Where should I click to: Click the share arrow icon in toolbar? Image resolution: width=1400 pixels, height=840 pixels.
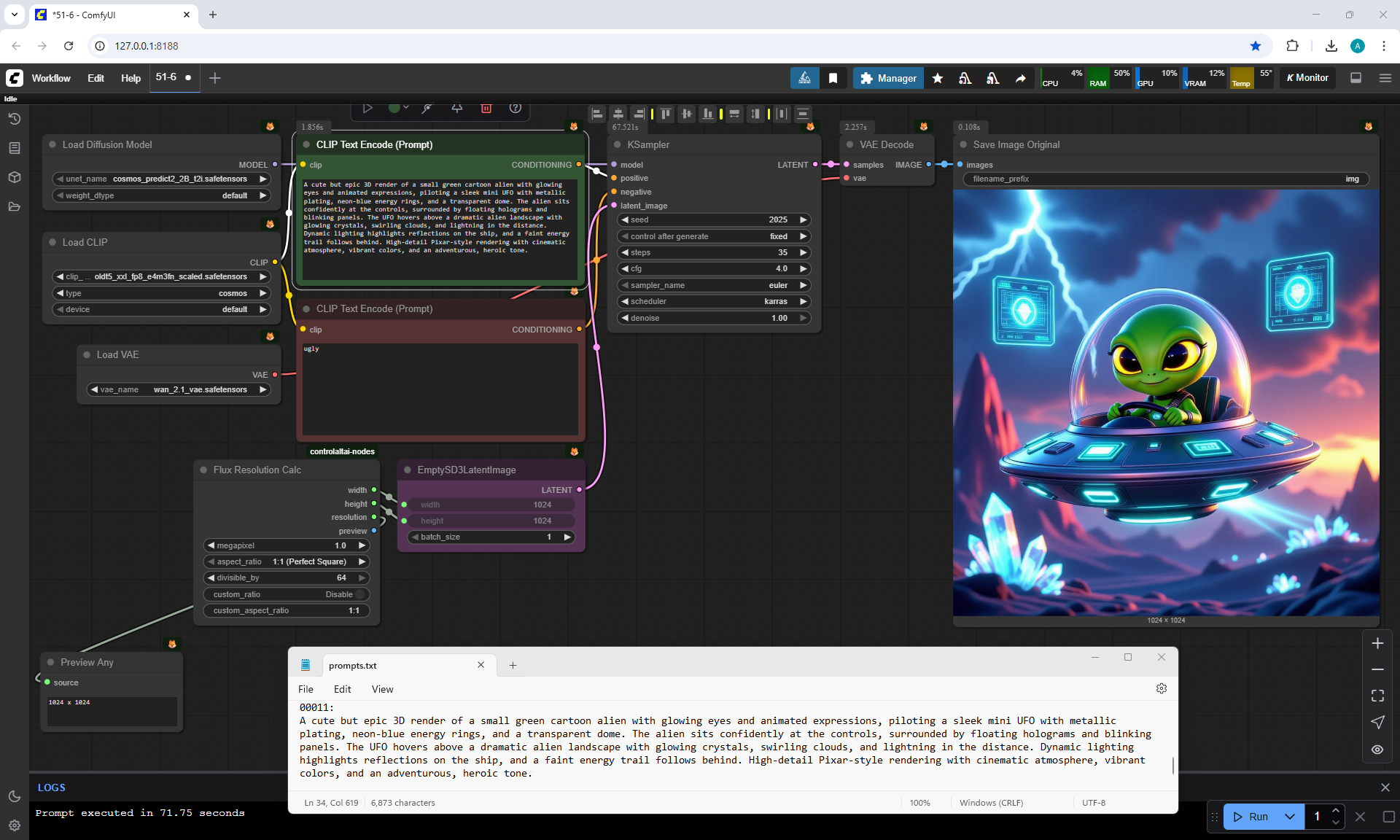coord(1020,78)
